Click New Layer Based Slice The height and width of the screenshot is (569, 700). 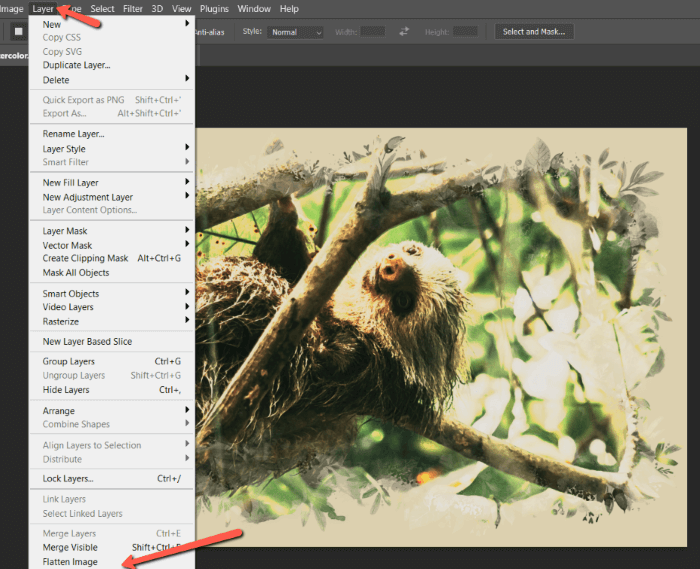(x=87, y=341)
